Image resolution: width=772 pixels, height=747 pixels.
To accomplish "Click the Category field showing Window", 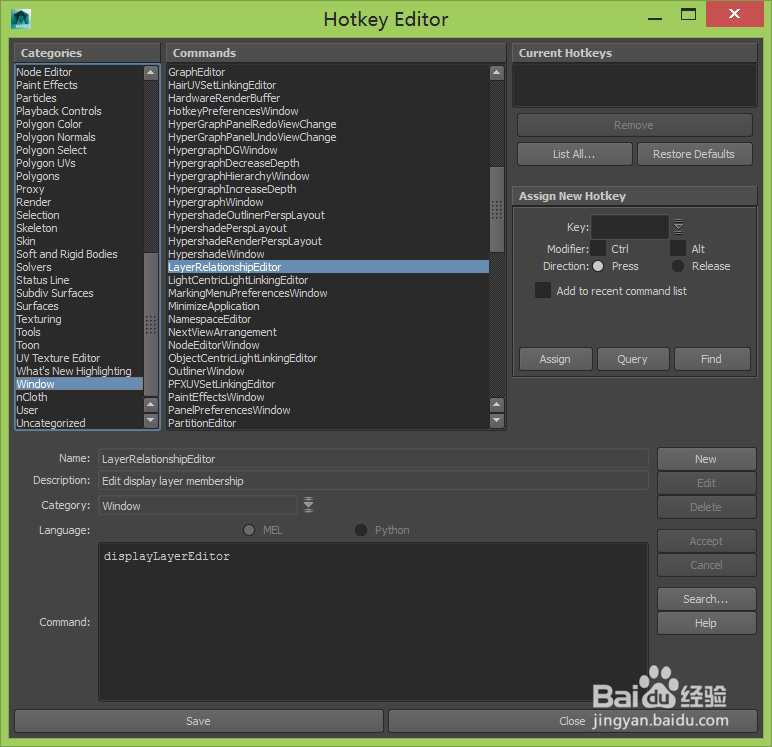I will click(x=198, y=505).
